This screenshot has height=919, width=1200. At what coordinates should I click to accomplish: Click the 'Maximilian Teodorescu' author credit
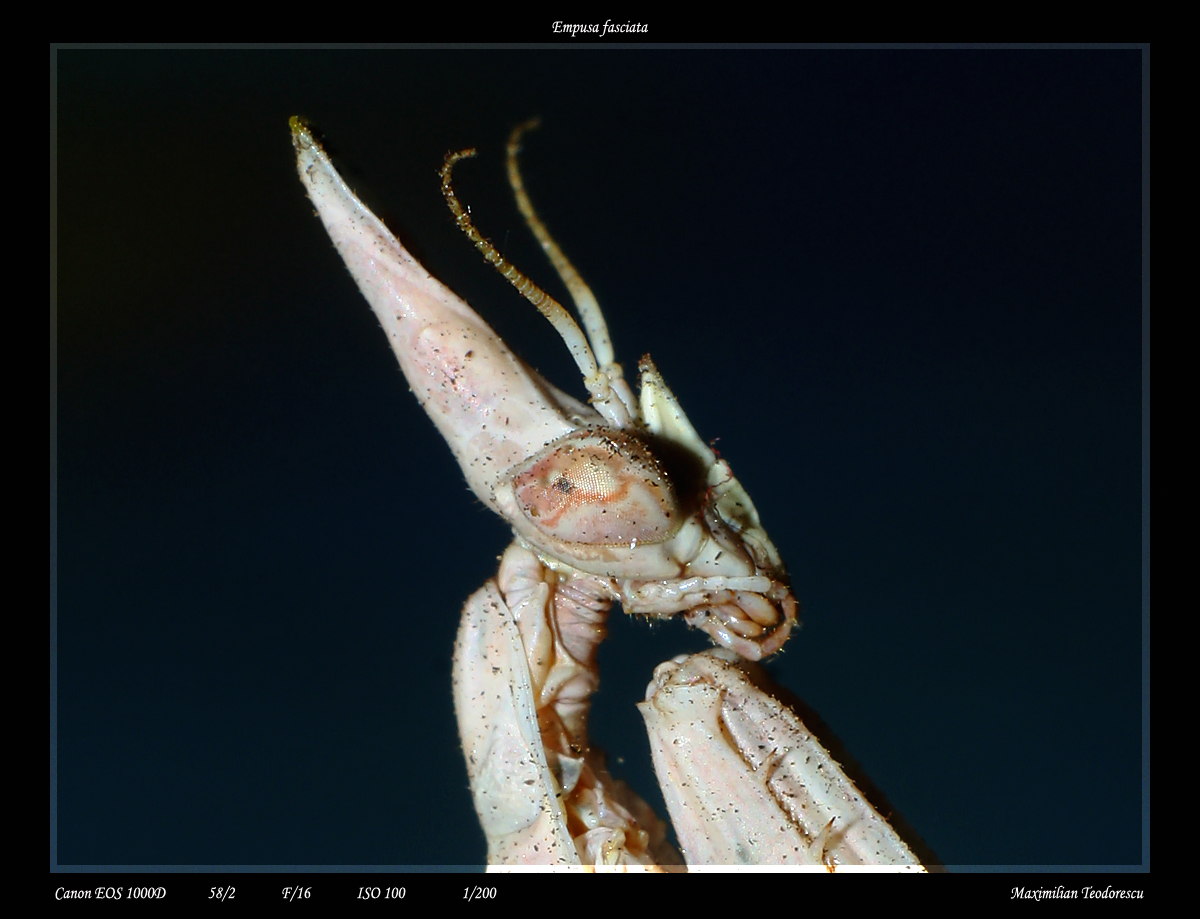(1076, 893)
